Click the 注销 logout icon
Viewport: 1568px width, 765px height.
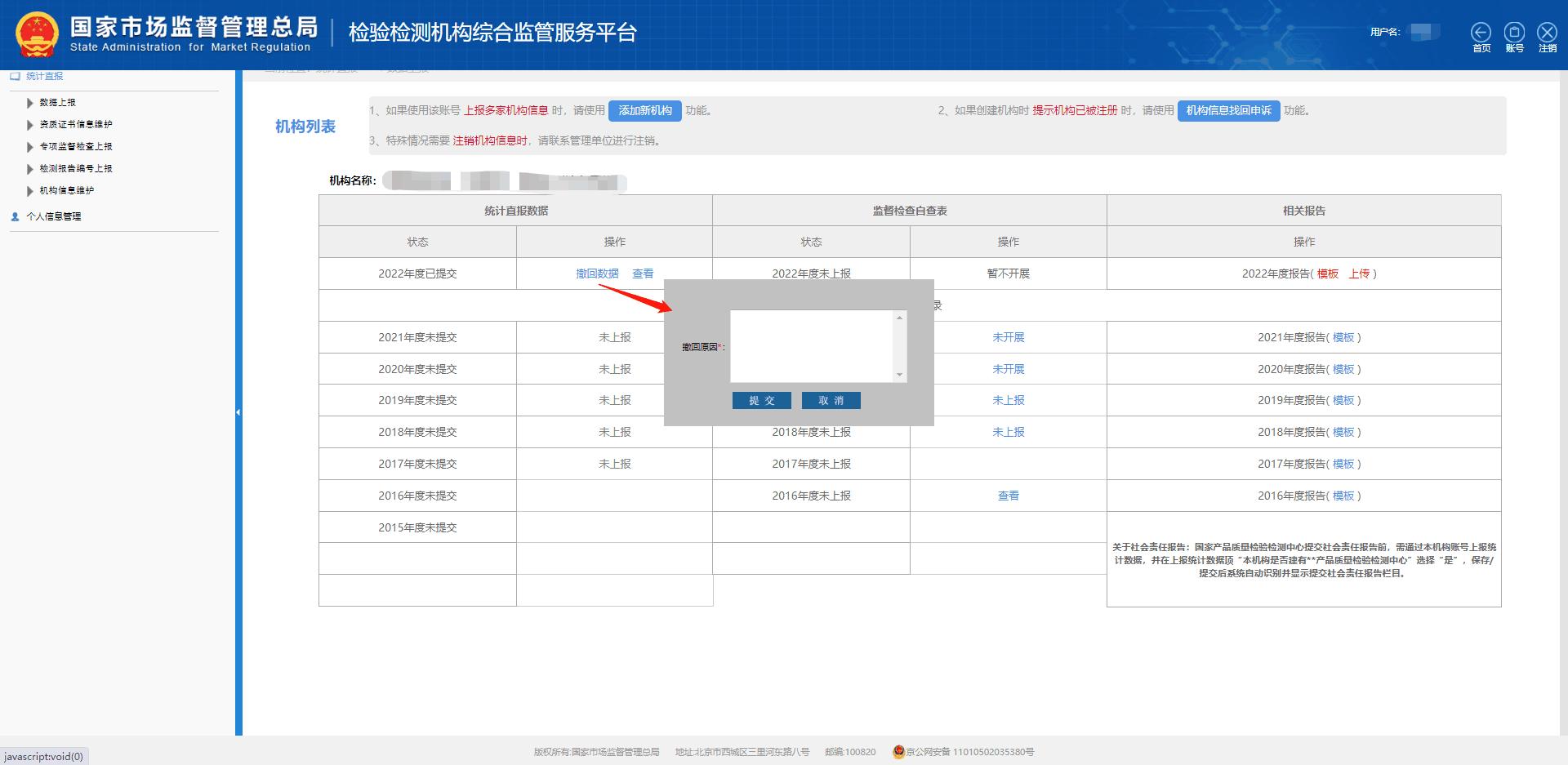pyautogui.click(x=1546, y=33)
